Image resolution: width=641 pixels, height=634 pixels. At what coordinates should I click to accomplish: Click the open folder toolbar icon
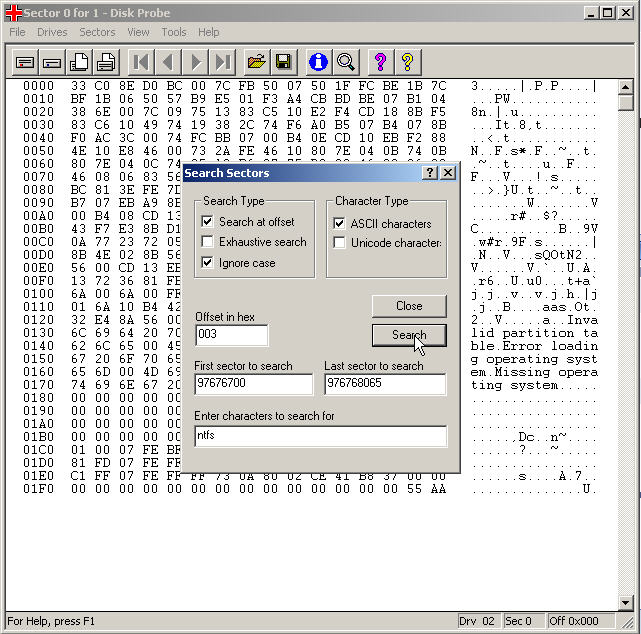[x=257, y=63]
